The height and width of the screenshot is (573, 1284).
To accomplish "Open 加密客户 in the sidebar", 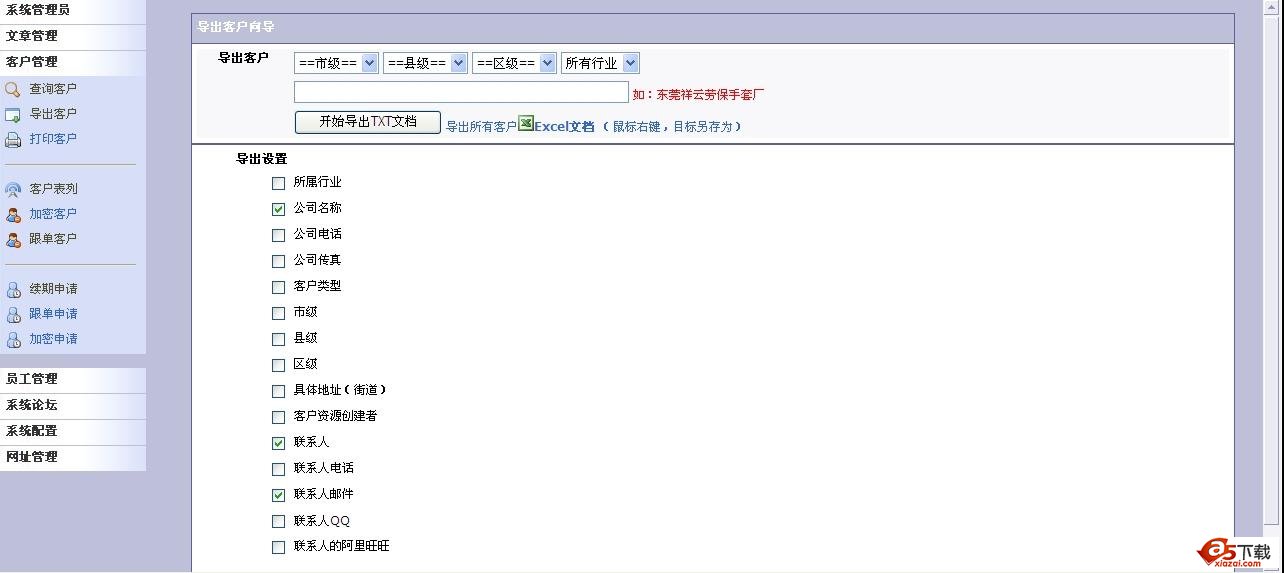I will tap(53, 214).
